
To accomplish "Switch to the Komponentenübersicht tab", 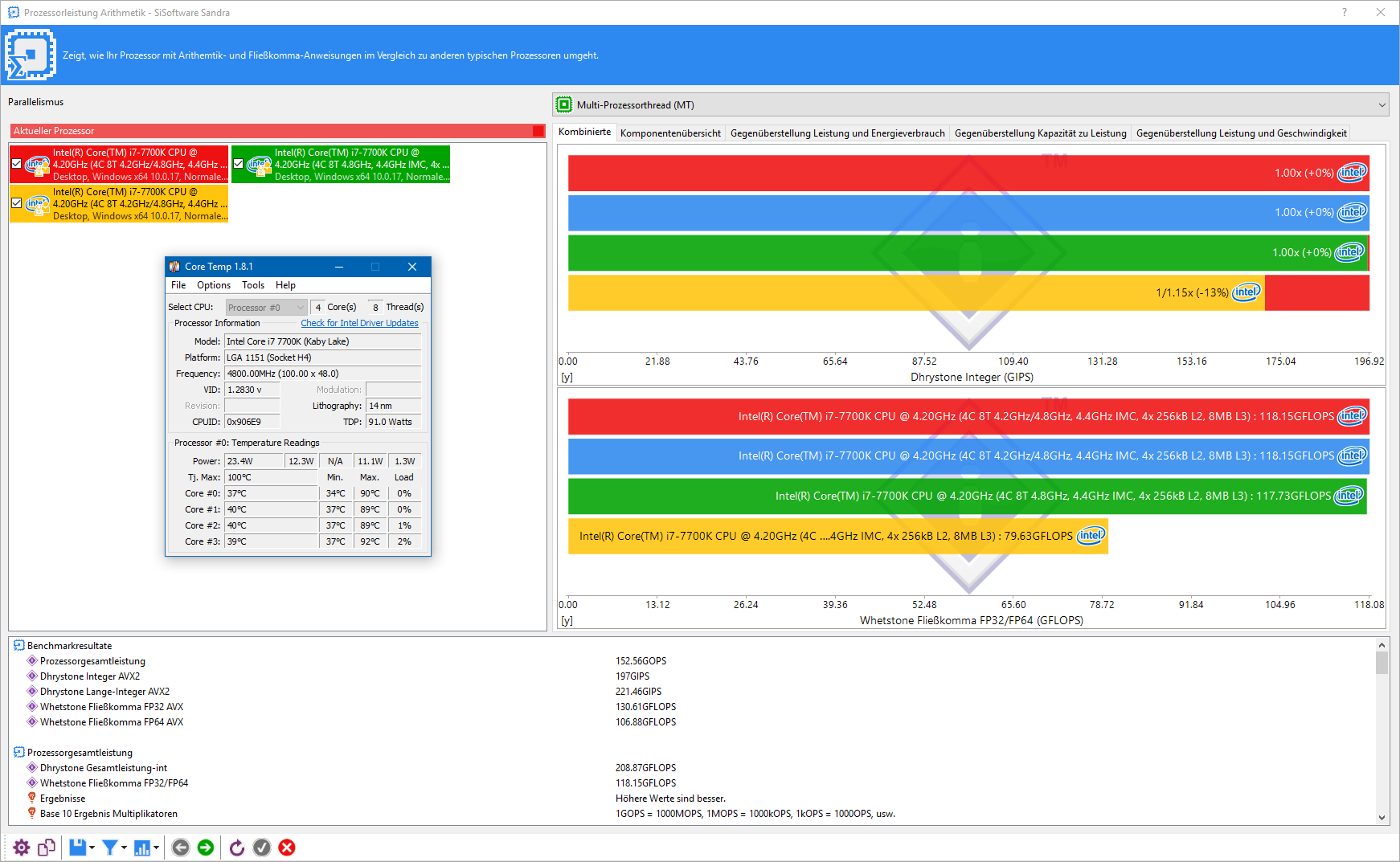I will tap(670, 133).
